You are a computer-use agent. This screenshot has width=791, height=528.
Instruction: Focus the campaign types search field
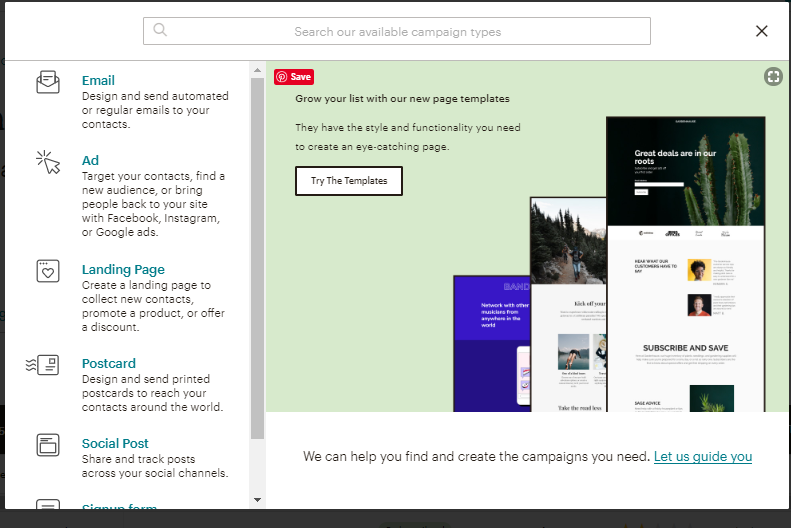(x=397, y=31)
